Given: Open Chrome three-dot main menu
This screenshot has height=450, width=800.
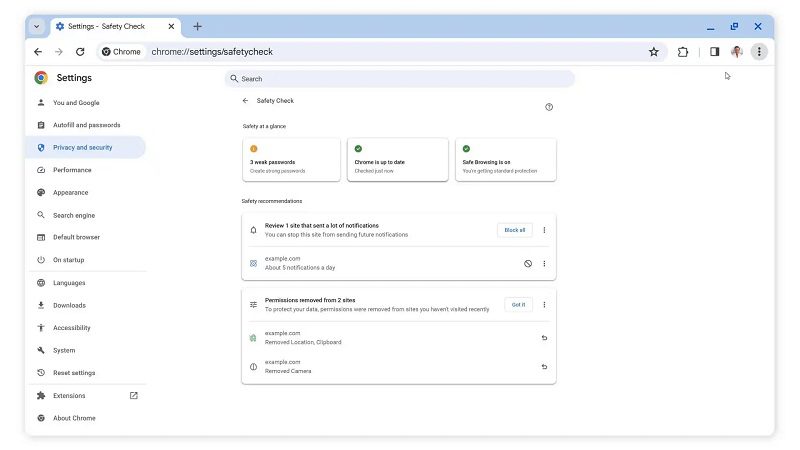Looking at the screenshot, I should (759, 52).
